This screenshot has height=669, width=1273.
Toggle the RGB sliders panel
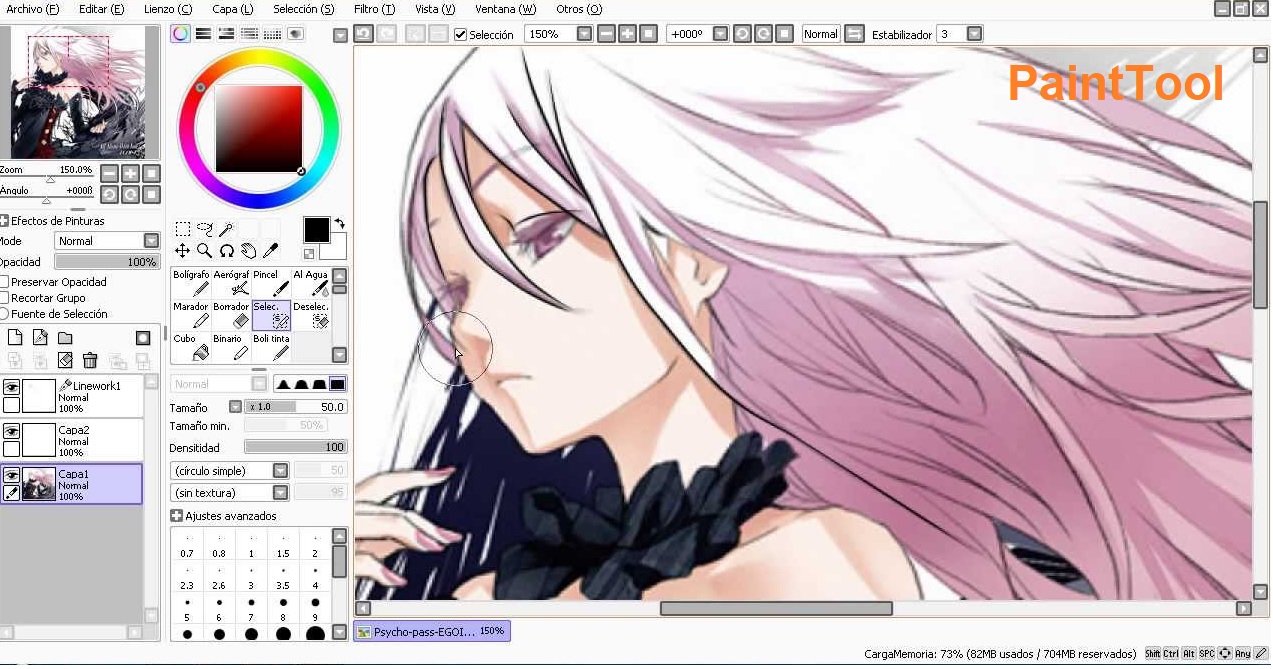[x=203, y=33]
